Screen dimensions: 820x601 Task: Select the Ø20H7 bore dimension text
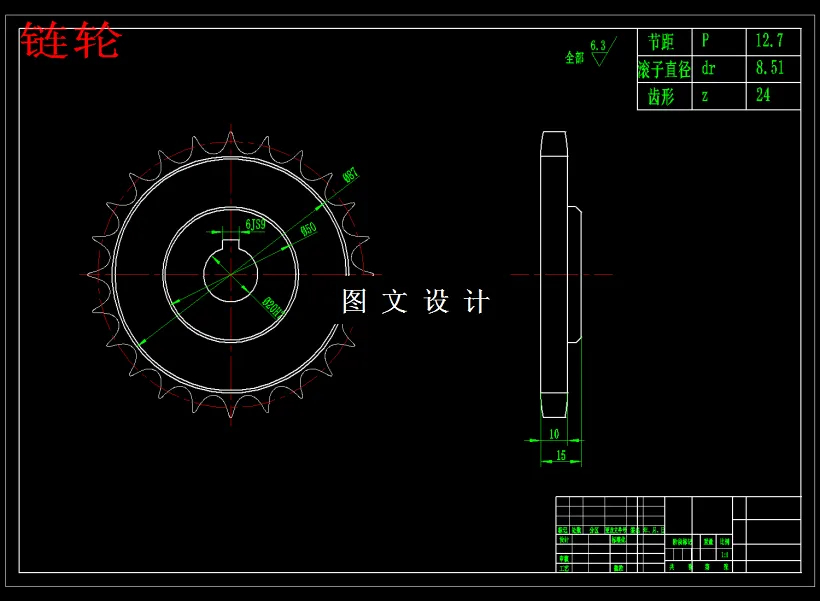272,308
